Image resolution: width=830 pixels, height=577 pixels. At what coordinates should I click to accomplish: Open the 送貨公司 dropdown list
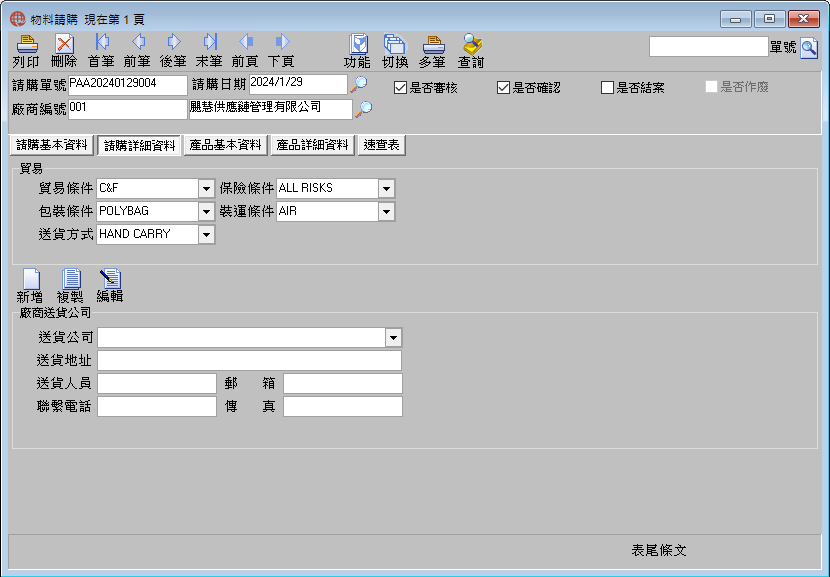point(393,338)
